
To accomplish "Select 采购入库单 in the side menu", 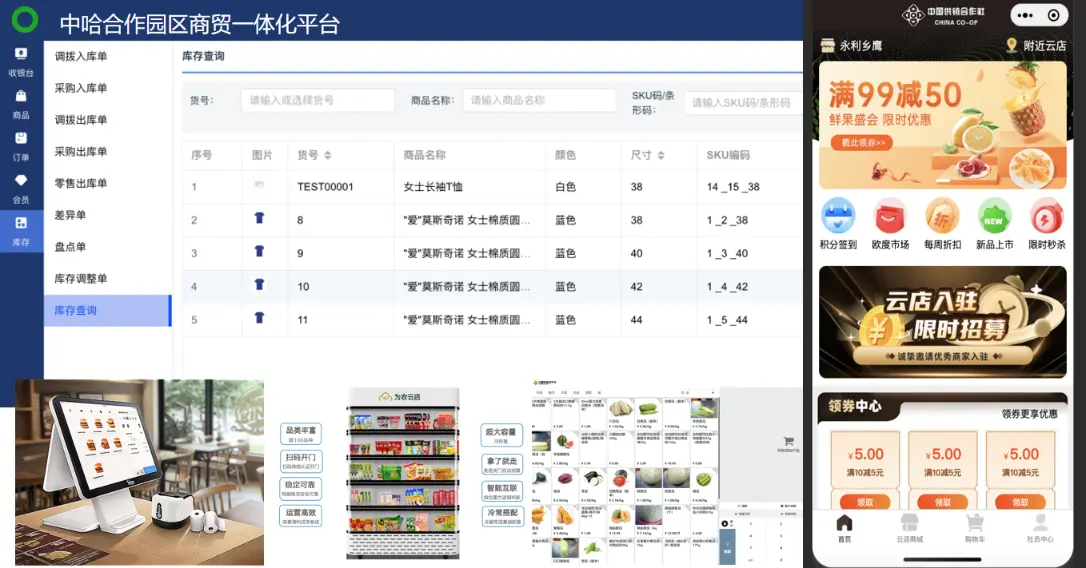I will tap(80, 88).
